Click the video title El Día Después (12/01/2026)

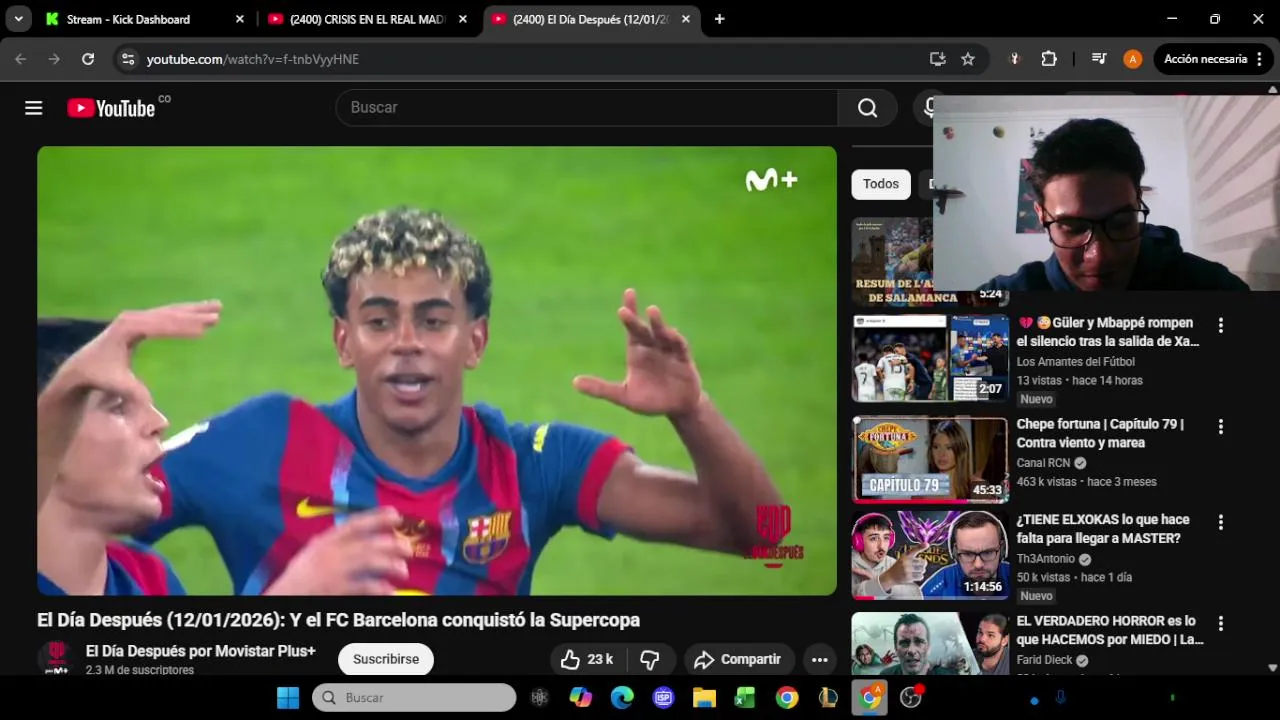(x=338, y=620)
